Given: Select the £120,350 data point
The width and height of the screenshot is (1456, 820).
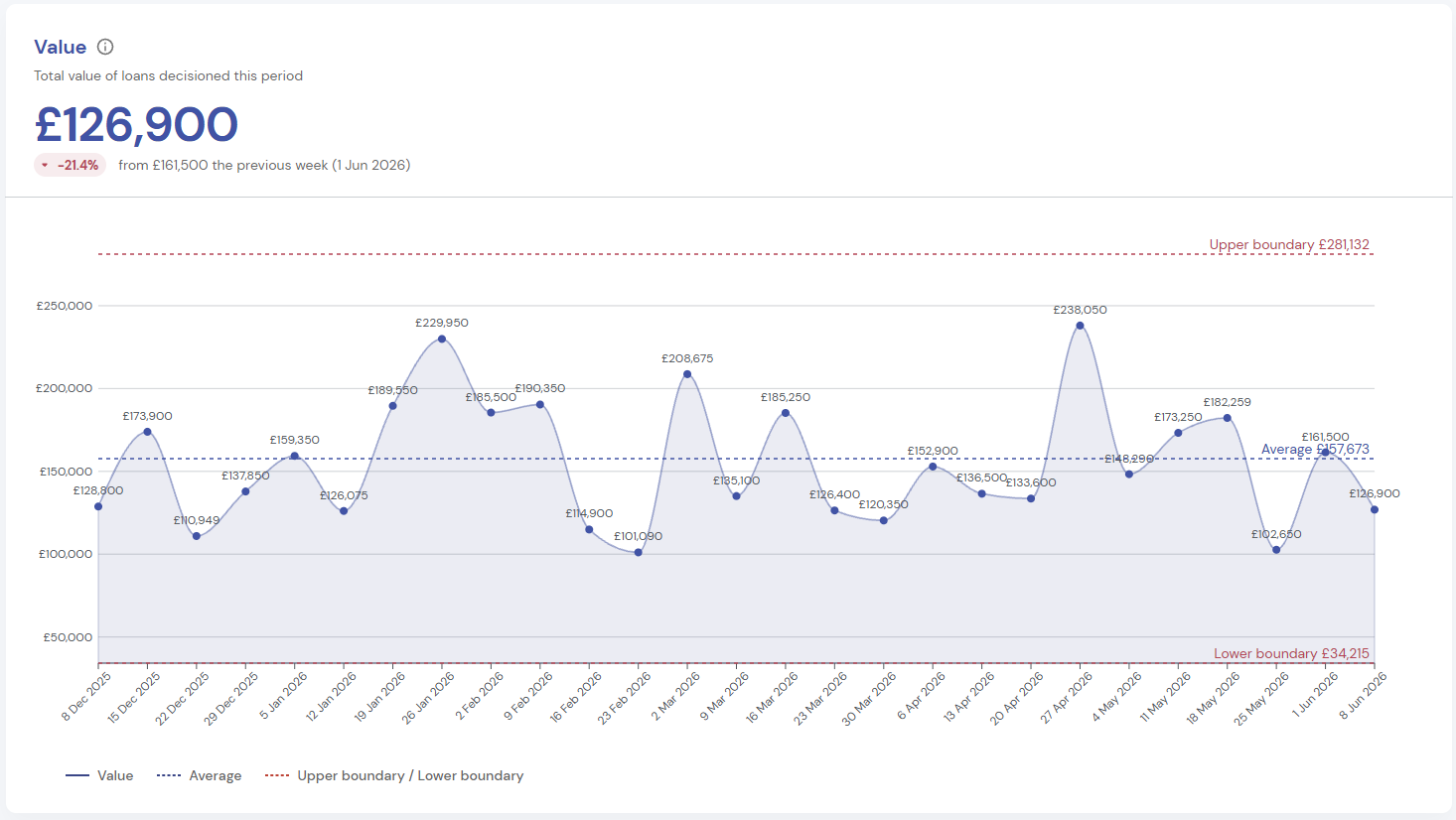Looking at the screenshot, I should [884, 520].
